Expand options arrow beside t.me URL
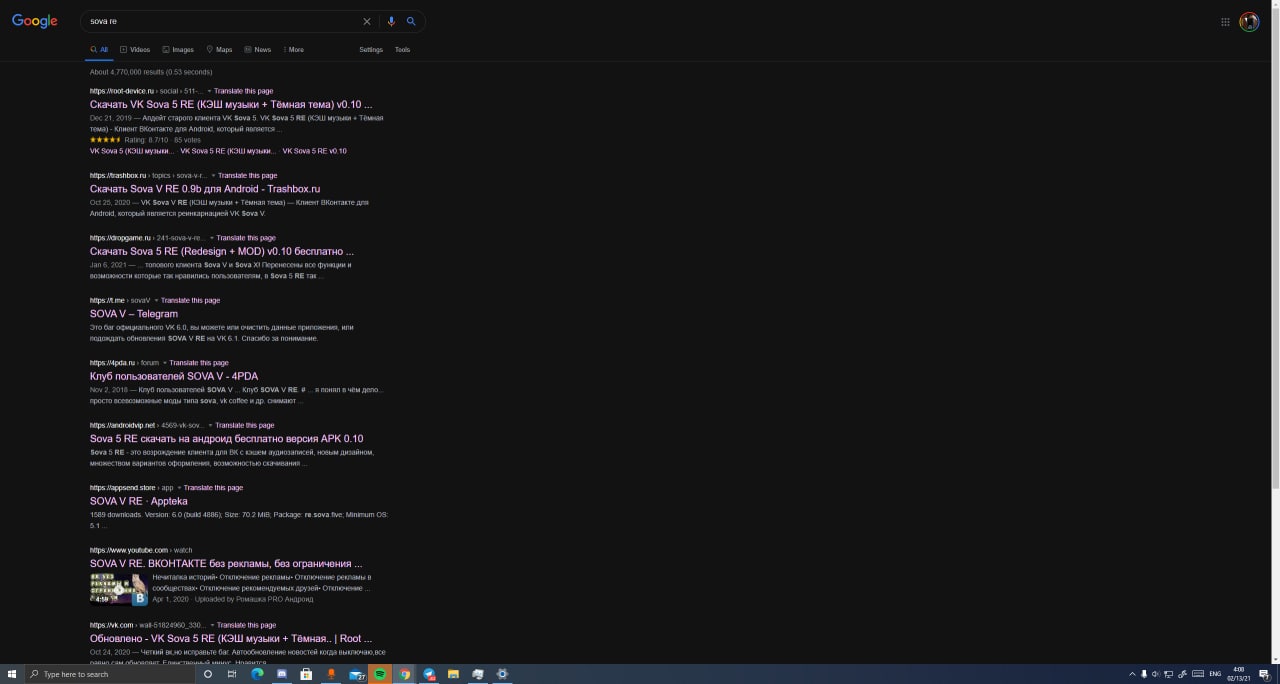 coord(156,301)
